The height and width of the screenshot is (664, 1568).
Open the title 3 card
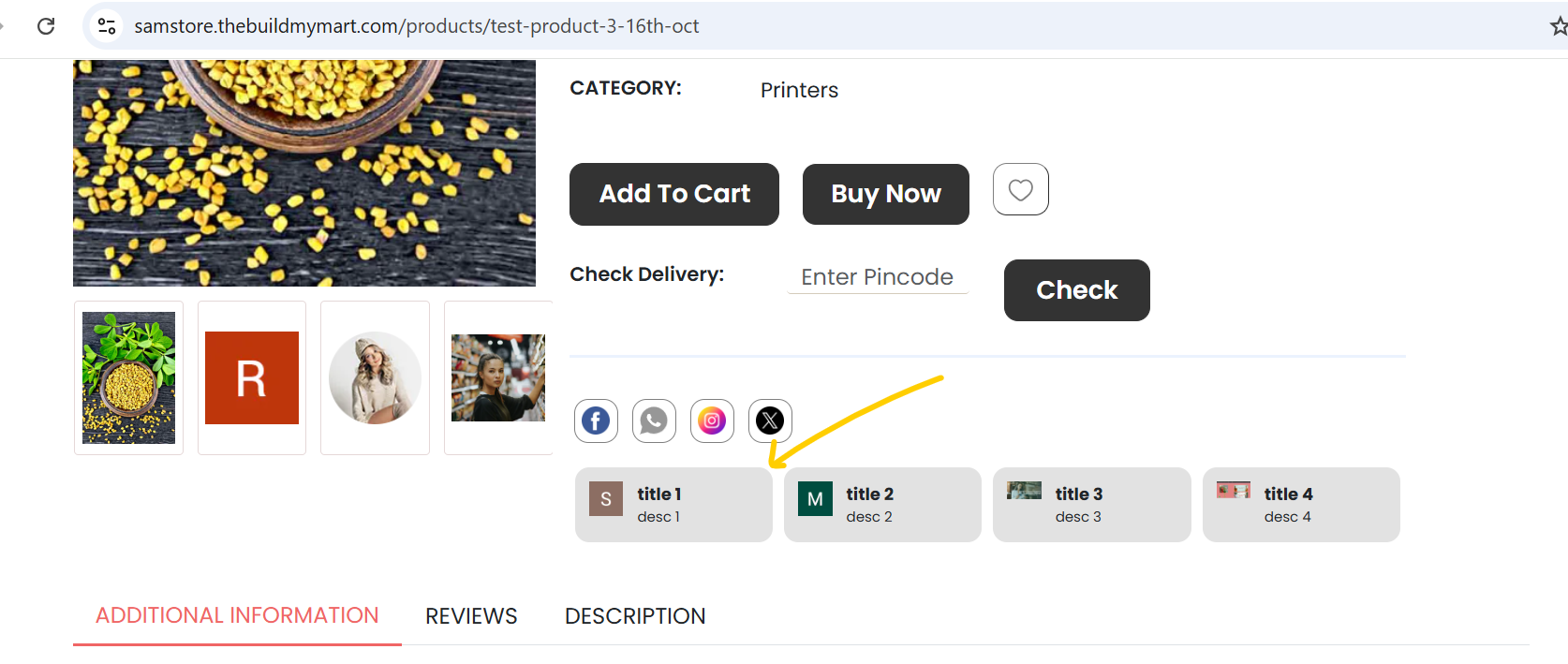pyautogui.click(x=1092, y=505)
